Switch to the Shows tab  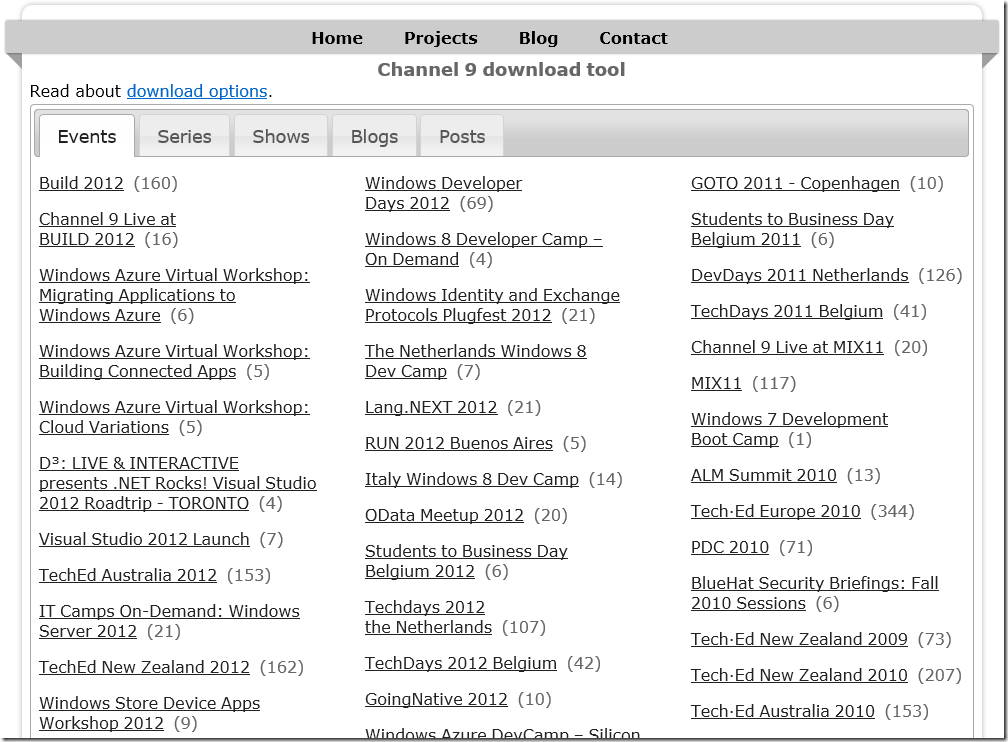(281, 136)
